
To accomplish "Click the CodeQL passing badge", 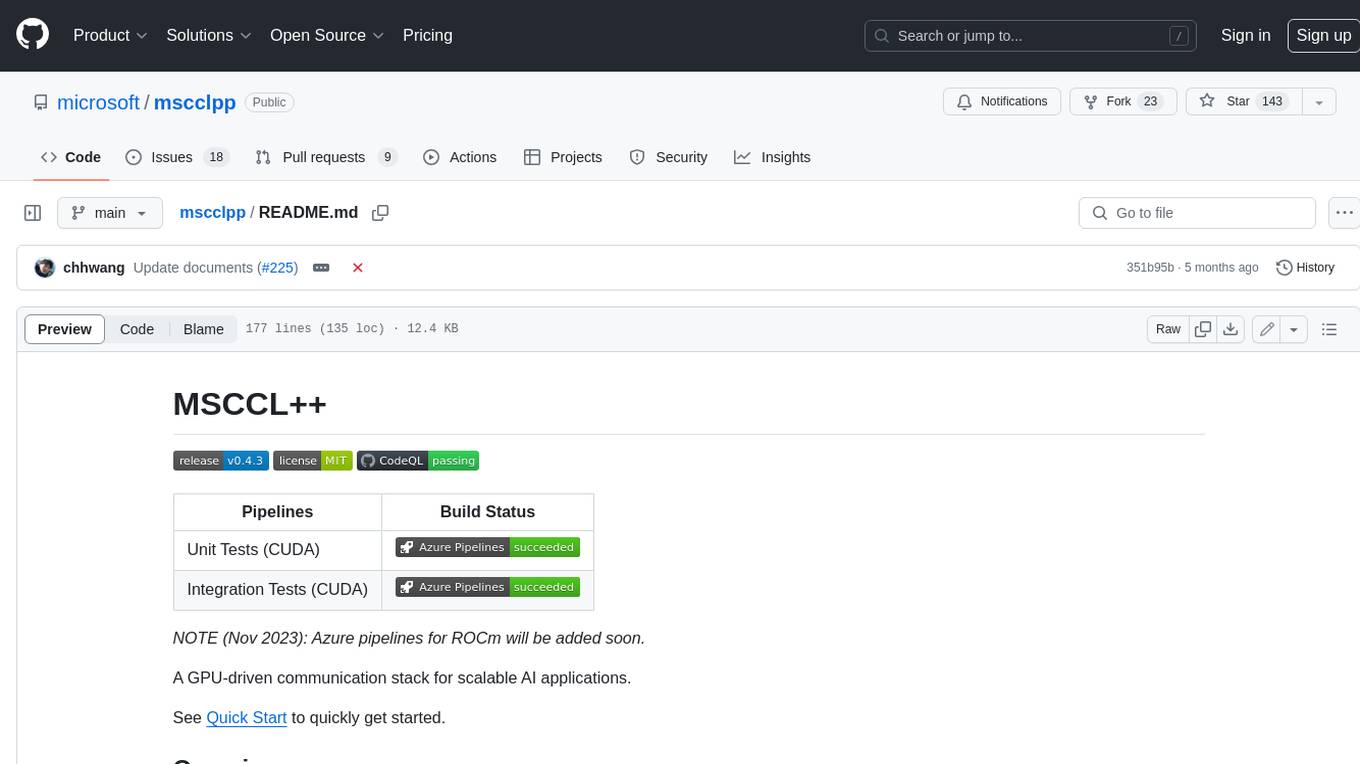I will click(x=418, y=461).
